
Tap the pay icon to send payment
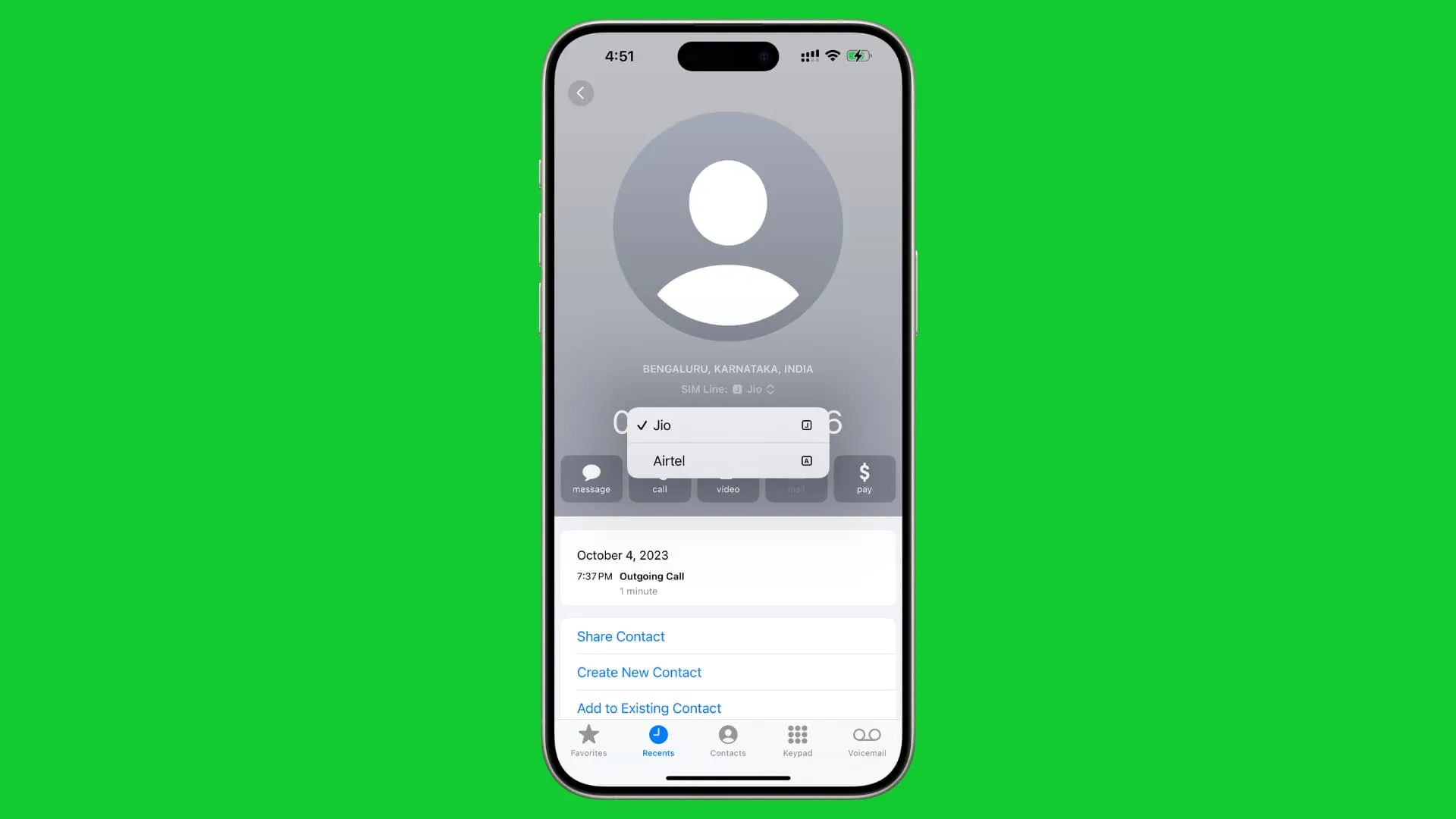coord(864,478)
